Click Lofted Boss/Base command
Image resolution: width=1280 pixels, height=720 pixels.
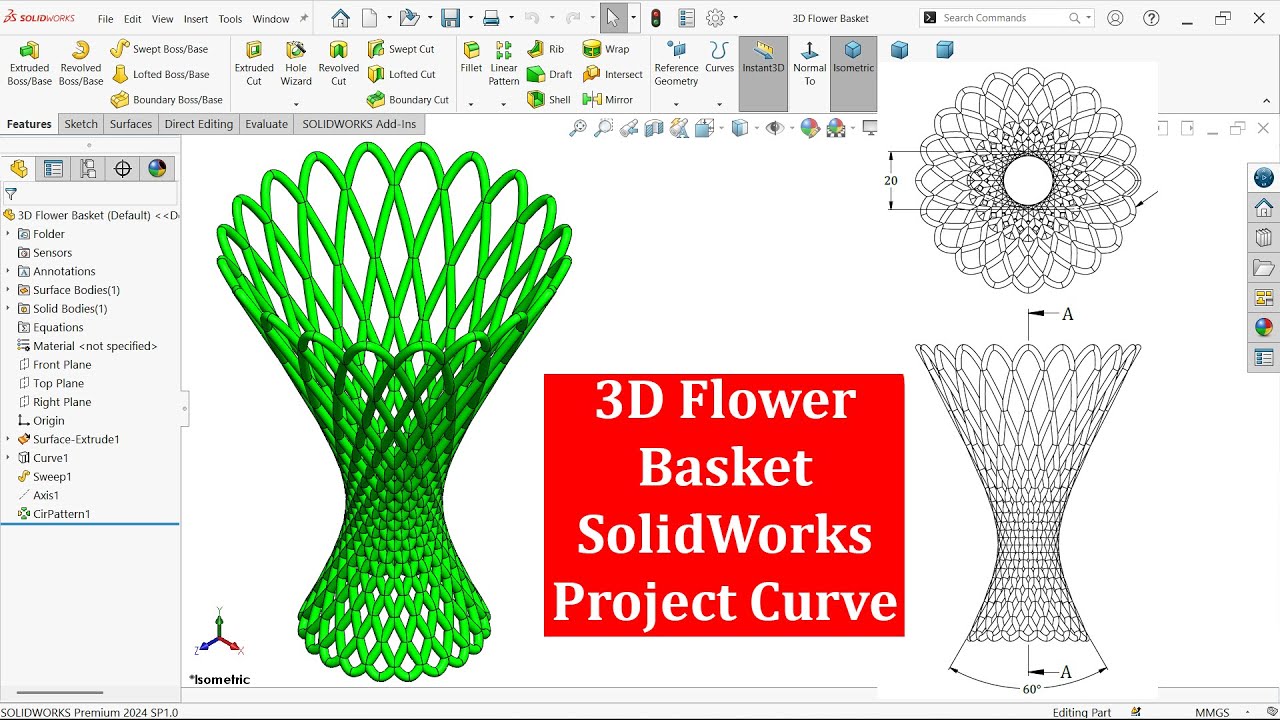pyautogui.click(x=160, y=74)
